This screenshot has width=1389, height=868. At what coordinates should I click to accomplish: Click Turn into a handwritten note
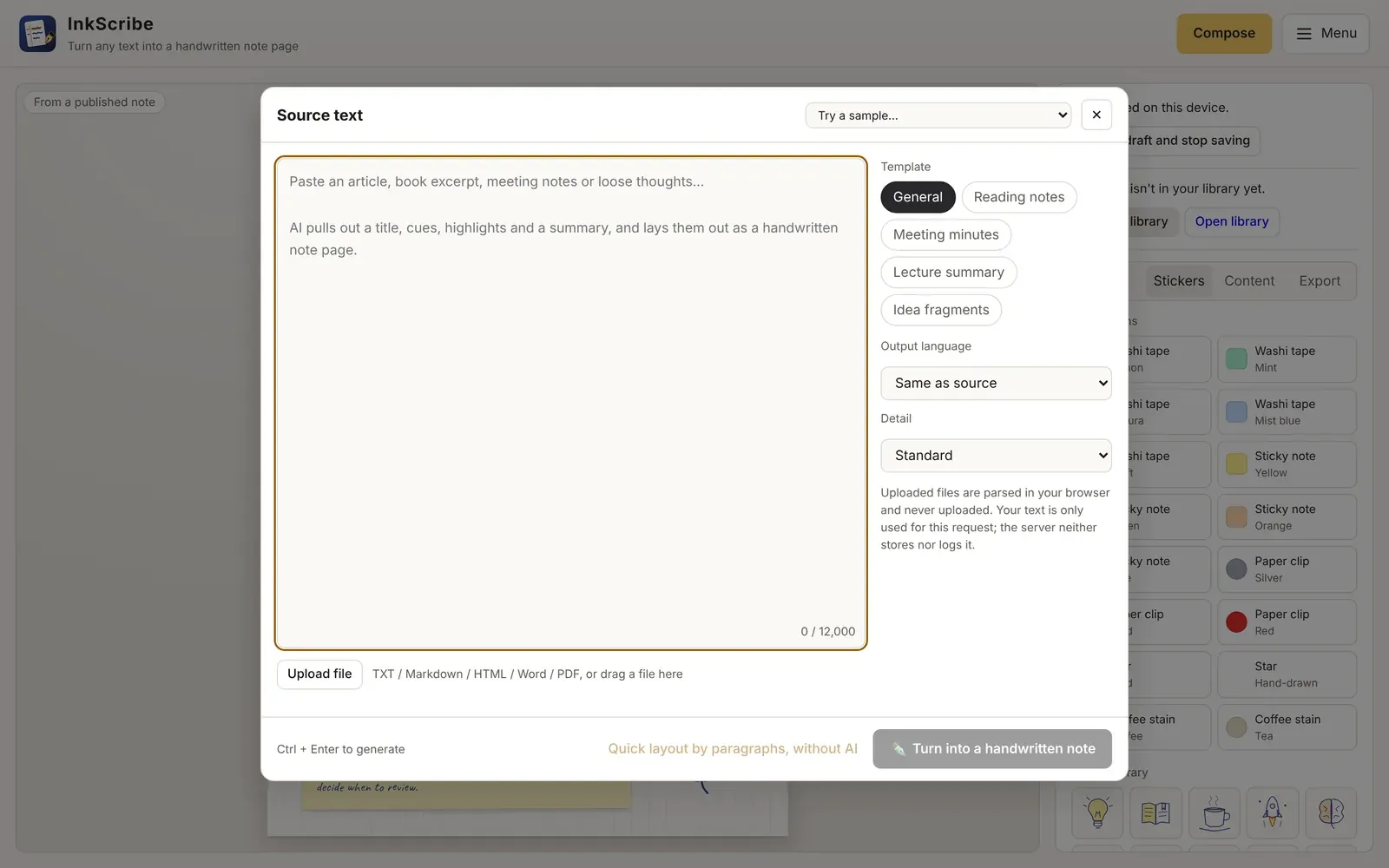(992, 749)
